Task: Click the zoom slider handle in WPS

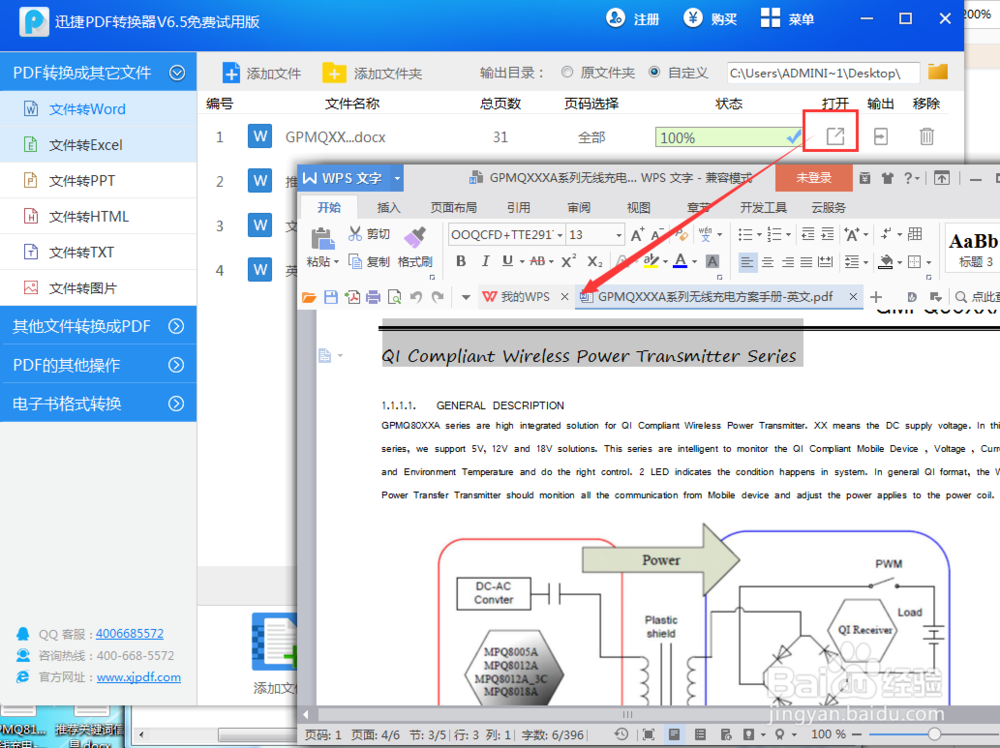Action: click(934, 734)
